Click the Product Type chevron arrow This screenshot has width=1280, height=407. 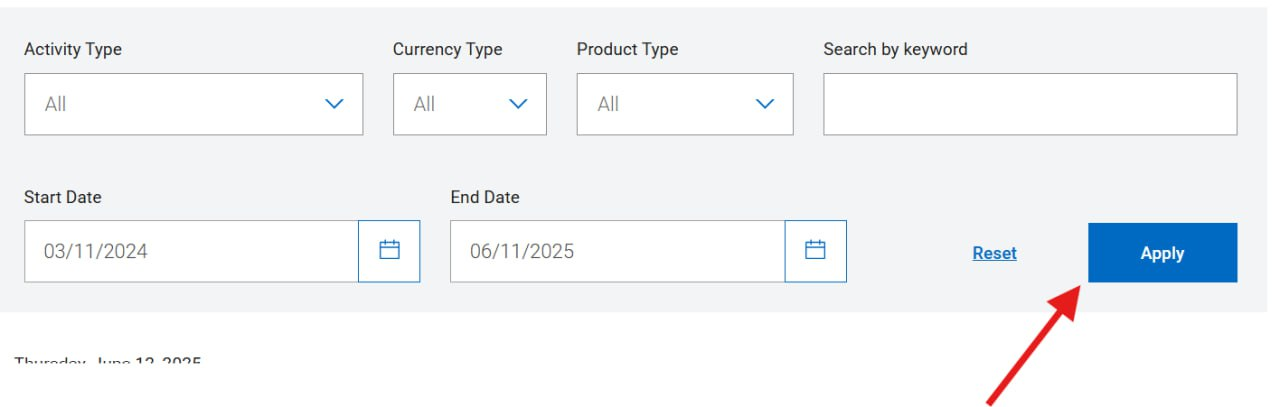click(765, 104)
